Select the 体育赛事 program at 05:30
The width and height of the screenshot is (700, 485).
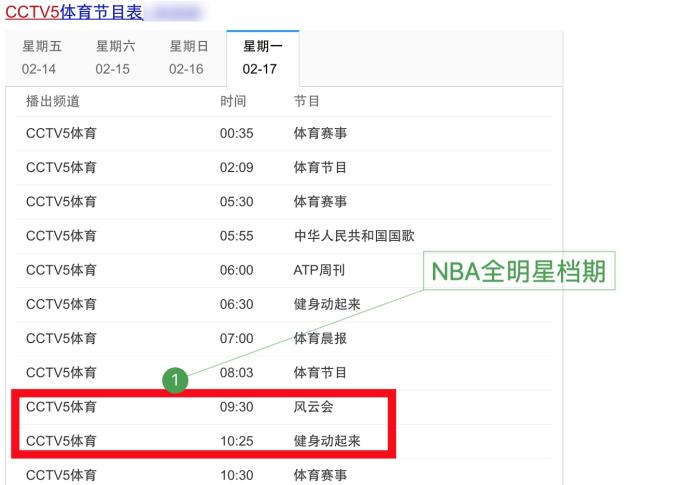click(x=320, y=201)
